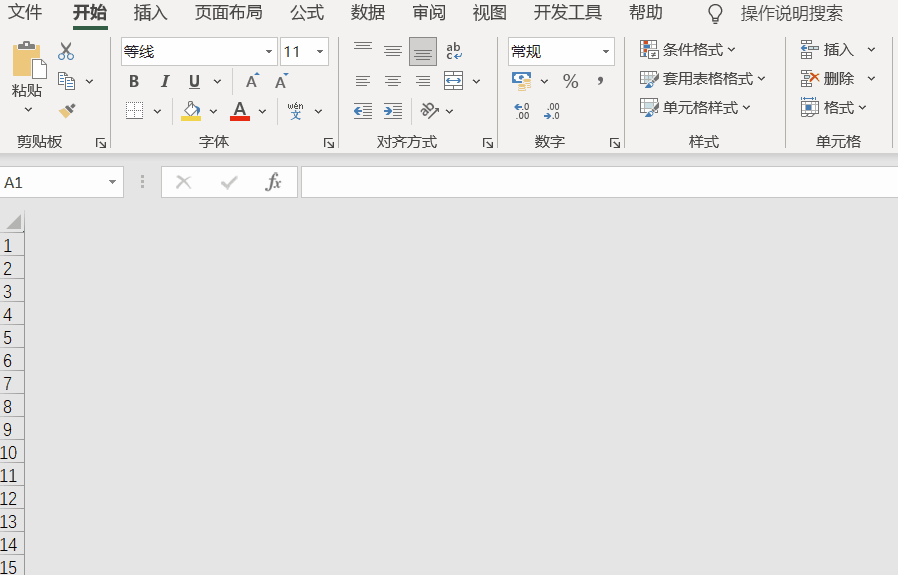Open the 开发工具 tab
898x575 pixels.
click(568, 13)
